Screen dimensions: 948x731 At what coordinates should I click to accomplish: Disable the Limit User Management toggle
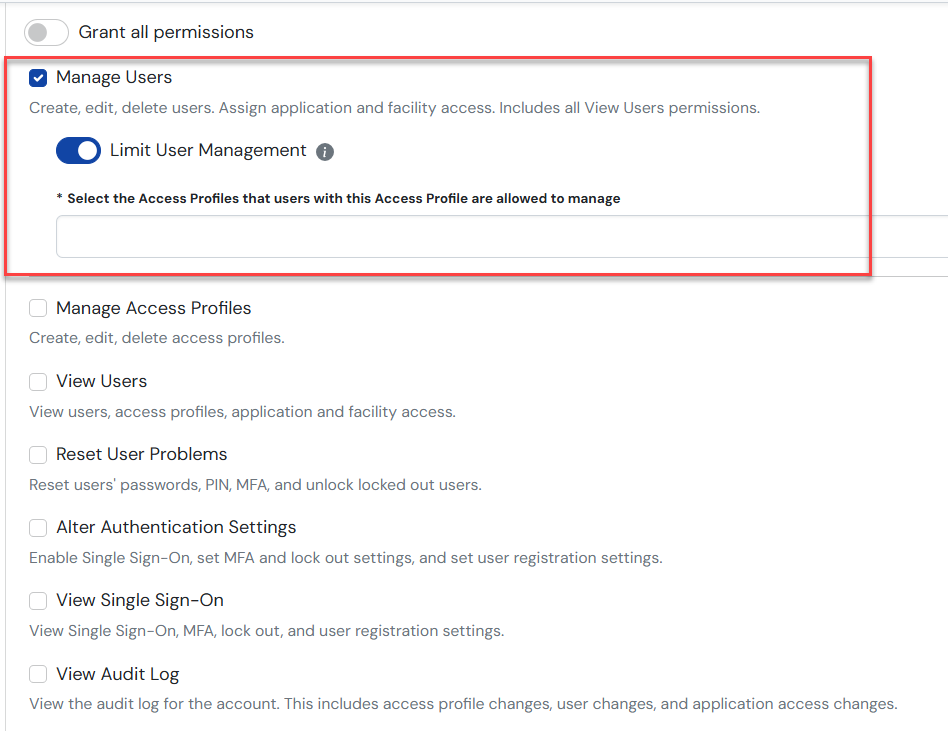point(78,151)
